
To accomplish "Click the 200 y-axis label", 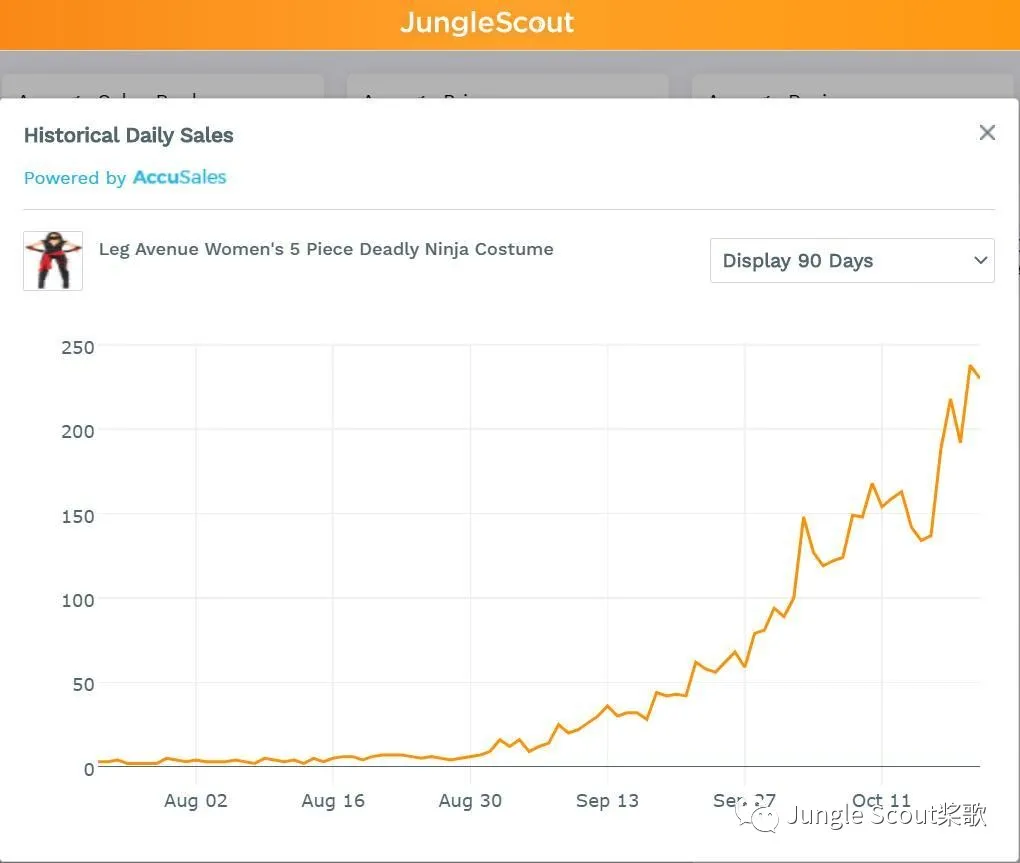I will click(78, 431).
